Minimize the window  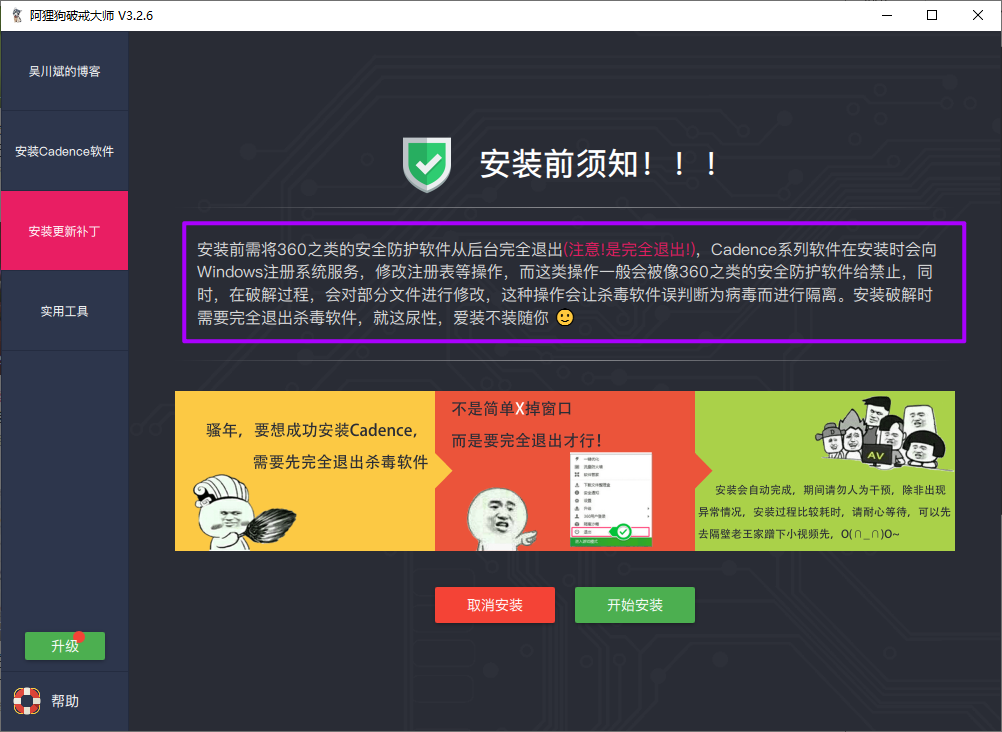pos(887,15)
